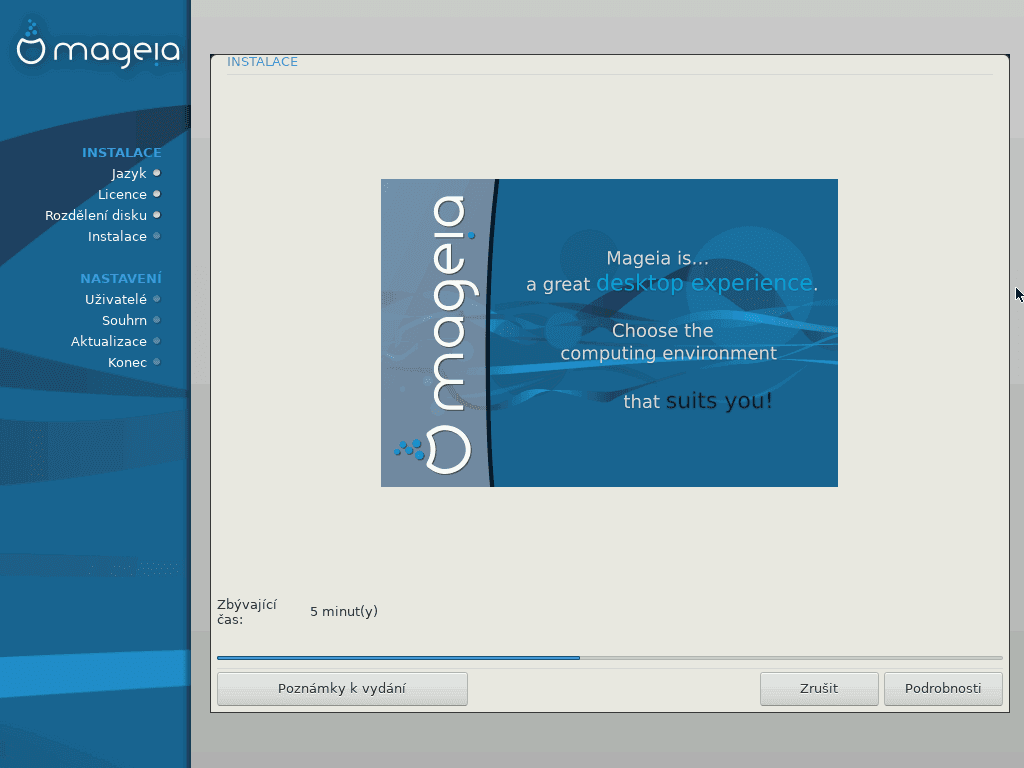1024x768 pixels.
Task: Click the bullet next to Jazyk
Action: (157, 173)
